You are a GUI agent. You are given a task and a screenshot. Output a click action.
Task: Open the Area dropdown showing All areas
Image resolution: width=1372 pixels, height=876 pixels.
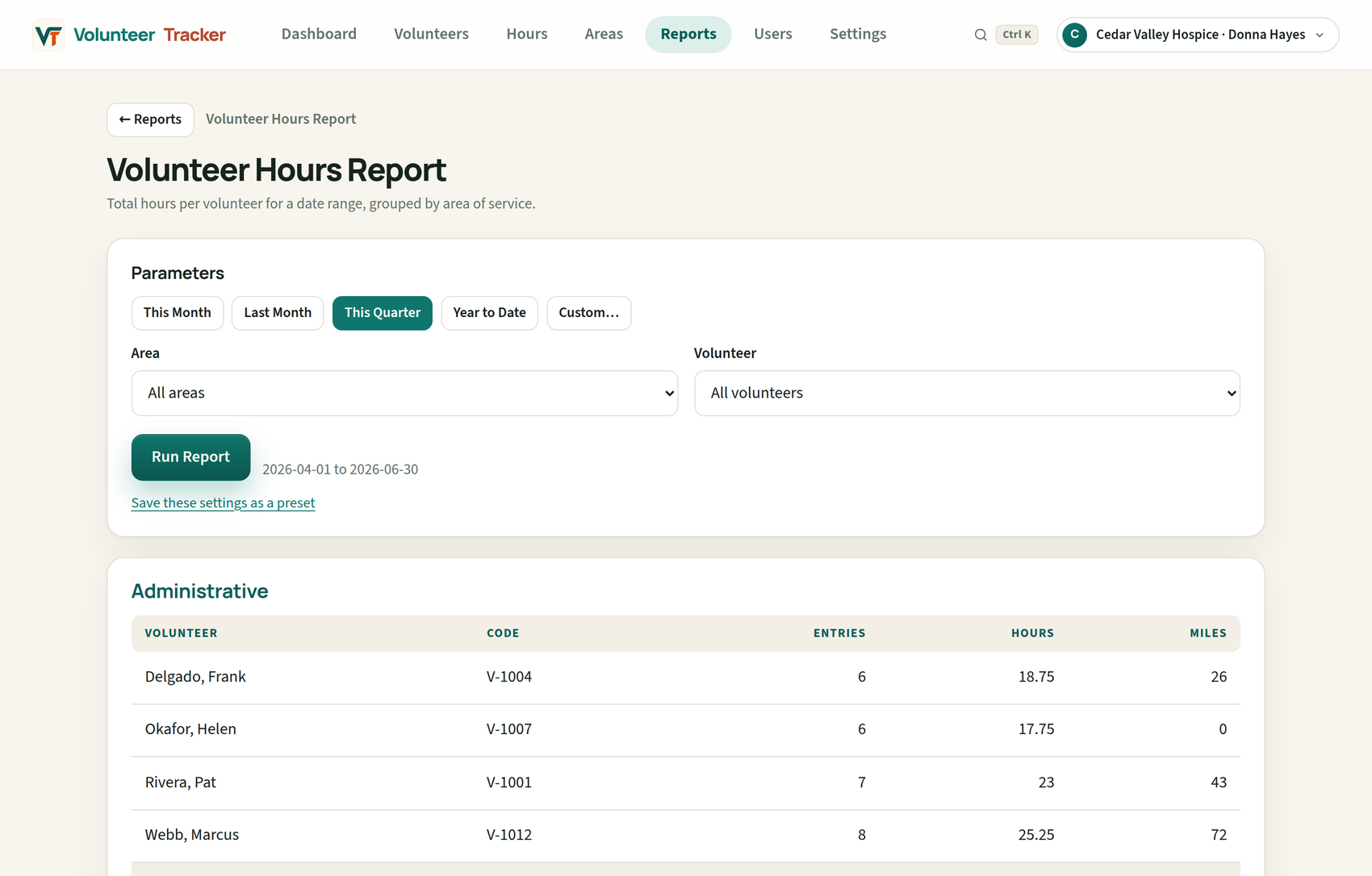tap(404, 394)
